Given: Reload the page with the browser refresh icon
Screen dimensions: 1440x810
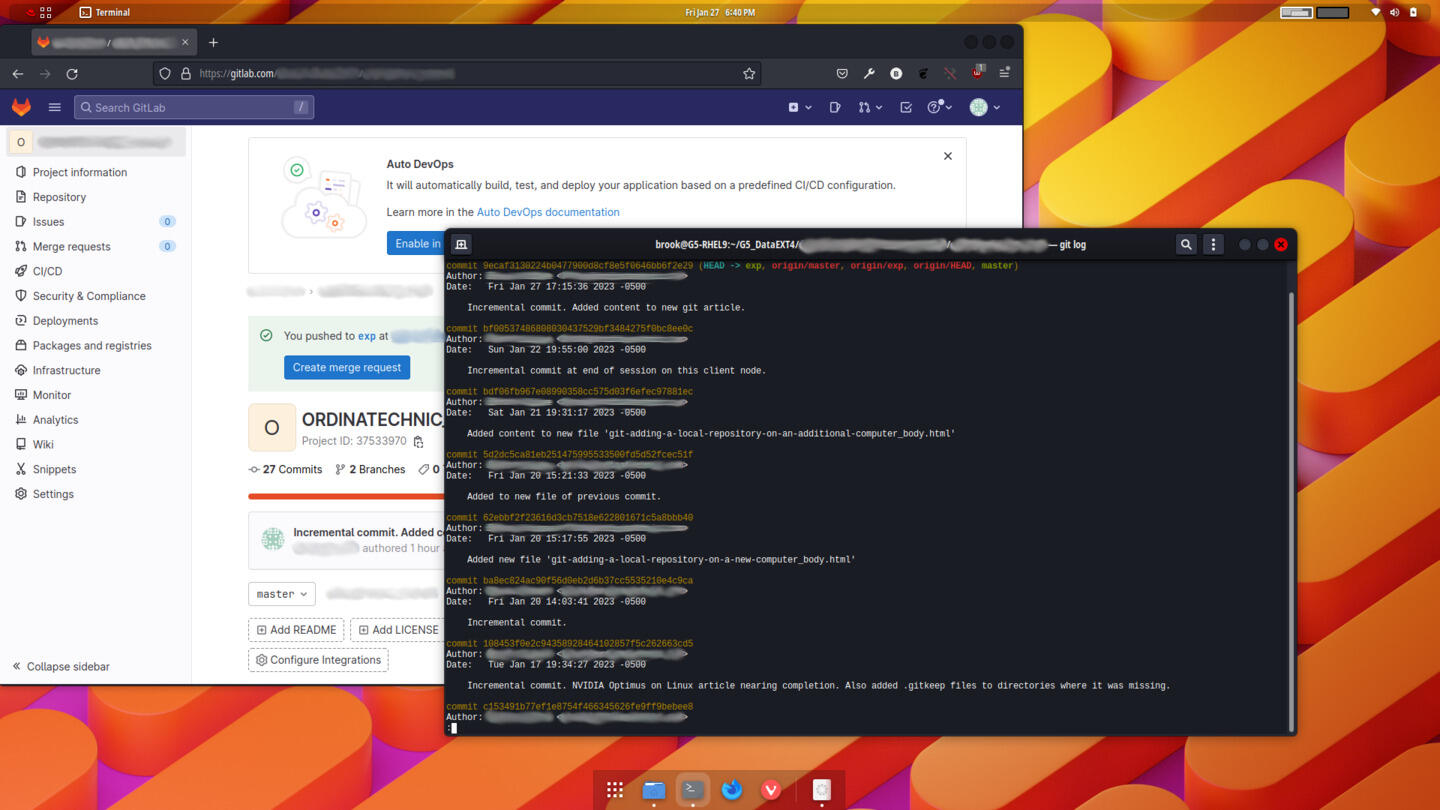Looking at the screenshot, I should click(x=72, y=74).
